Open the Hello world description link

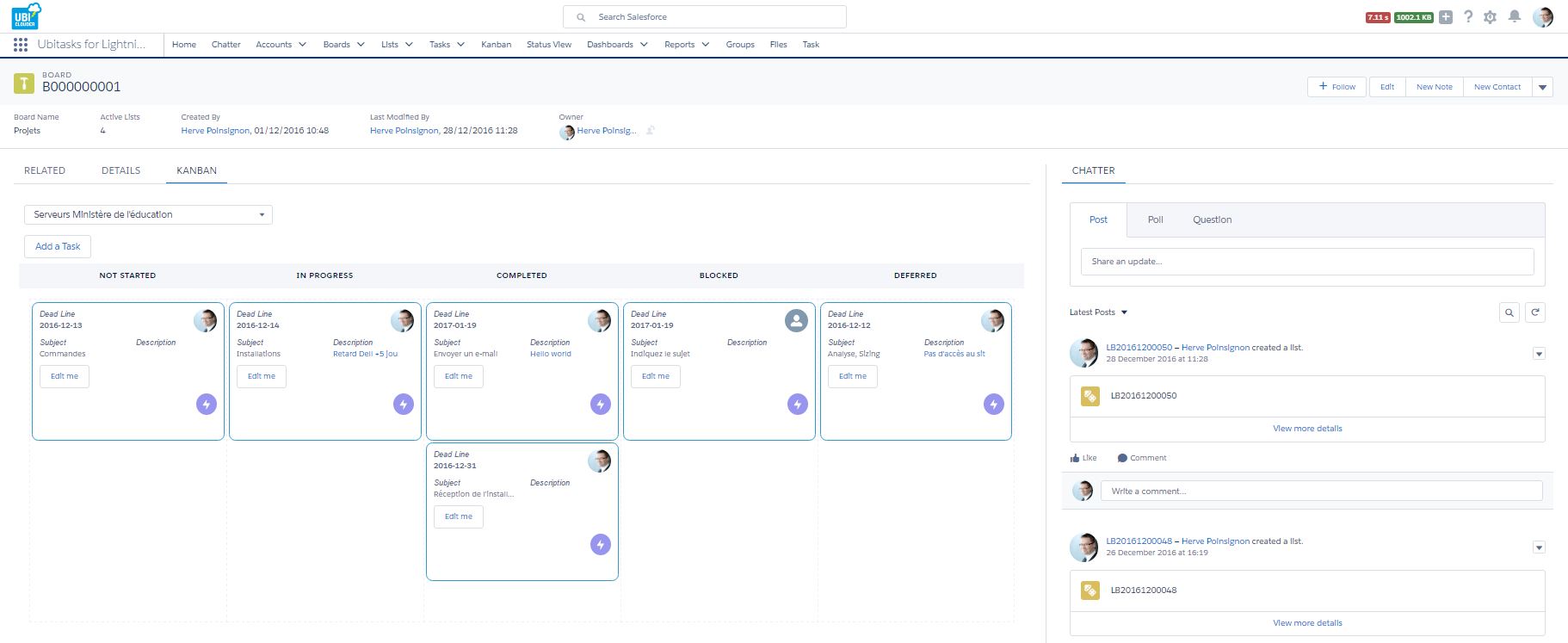(551, 354)
